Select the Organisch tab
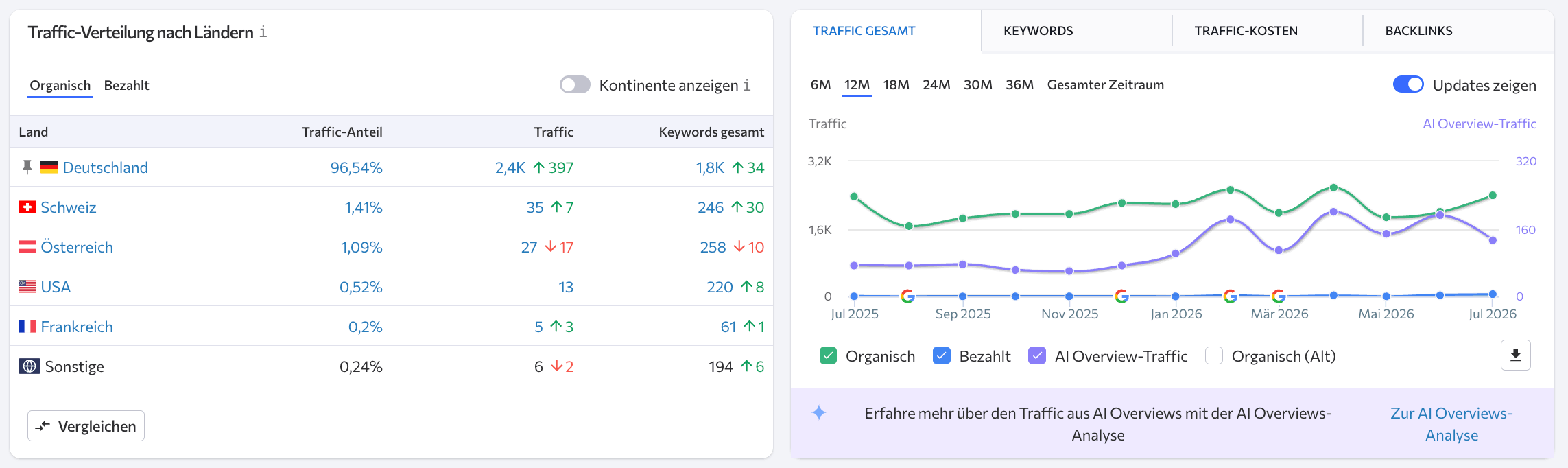The width and height of the screenshot is (1568, 468). tap(60, 85)
